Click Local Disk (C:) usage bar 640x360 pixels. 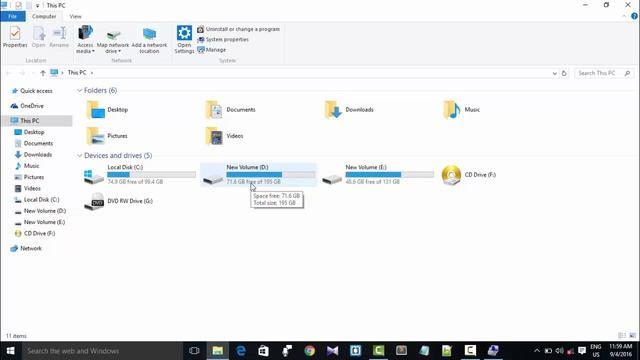[x=151, y=175]
